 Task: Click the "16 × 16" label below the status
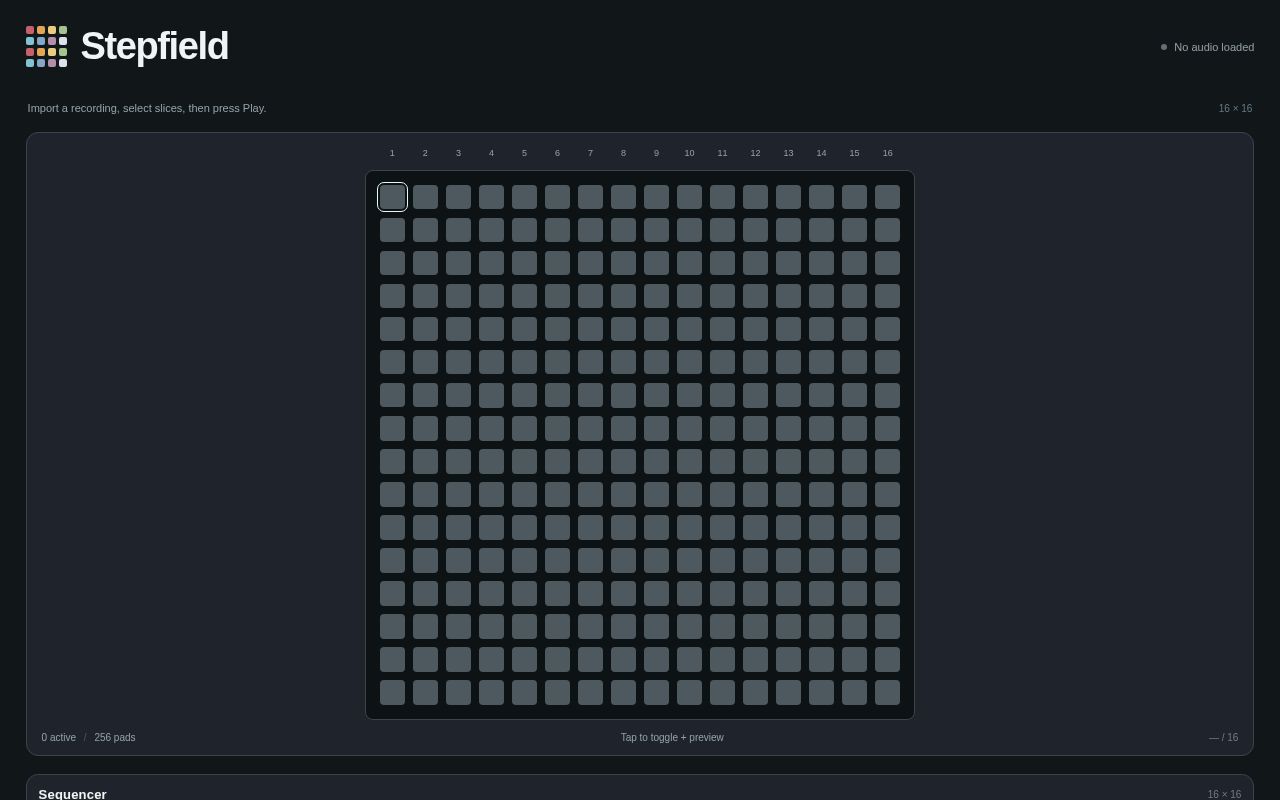(x=1235, y=108)
